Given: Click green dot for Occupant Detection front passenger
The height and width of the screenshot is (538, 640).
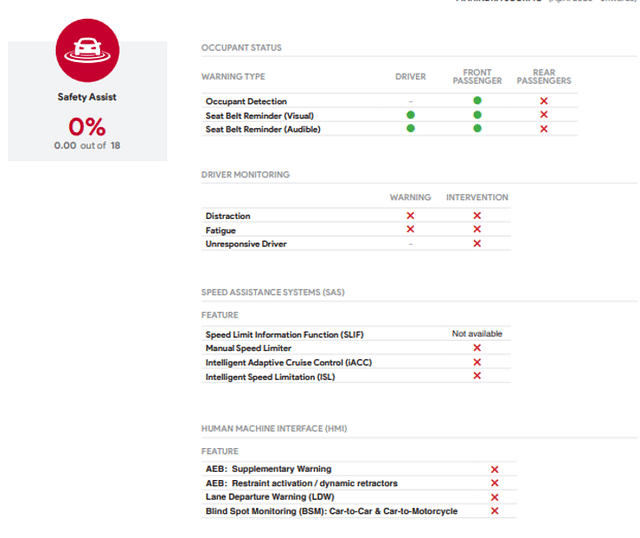Looking at the screenshot, I should coord(477,100).
